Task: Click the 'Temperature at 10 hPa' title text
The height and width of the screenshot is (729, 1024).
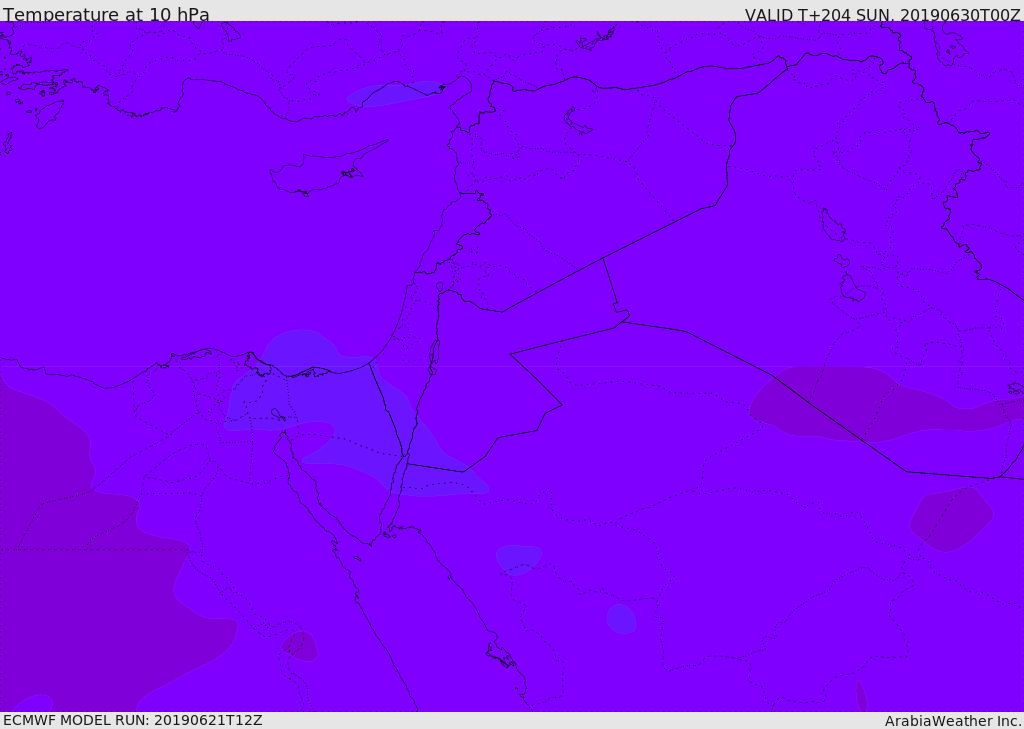Action: click(x=106, y=14)
